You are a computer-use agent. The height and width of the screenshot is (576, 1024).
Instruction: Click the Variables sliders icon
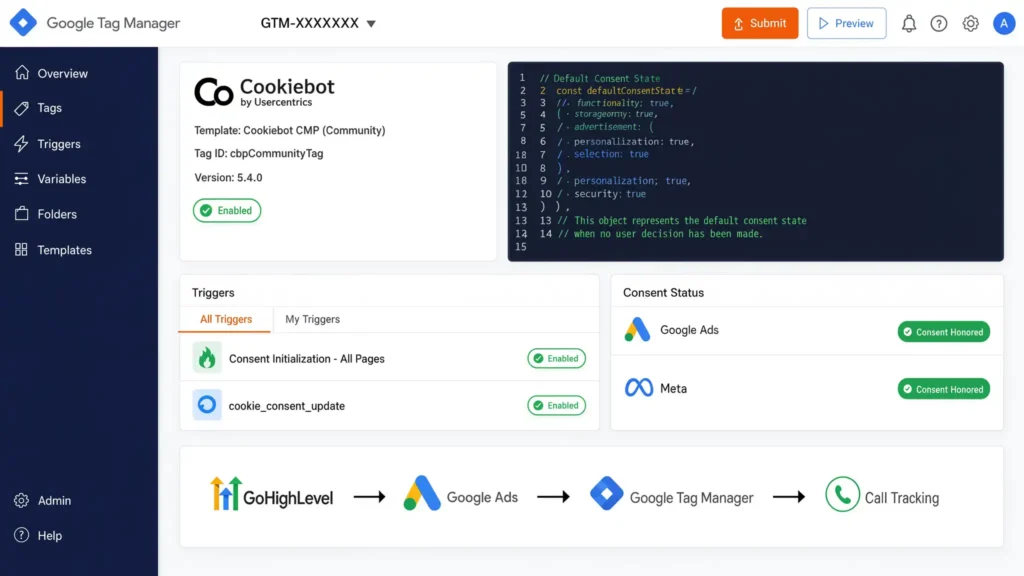22,179
